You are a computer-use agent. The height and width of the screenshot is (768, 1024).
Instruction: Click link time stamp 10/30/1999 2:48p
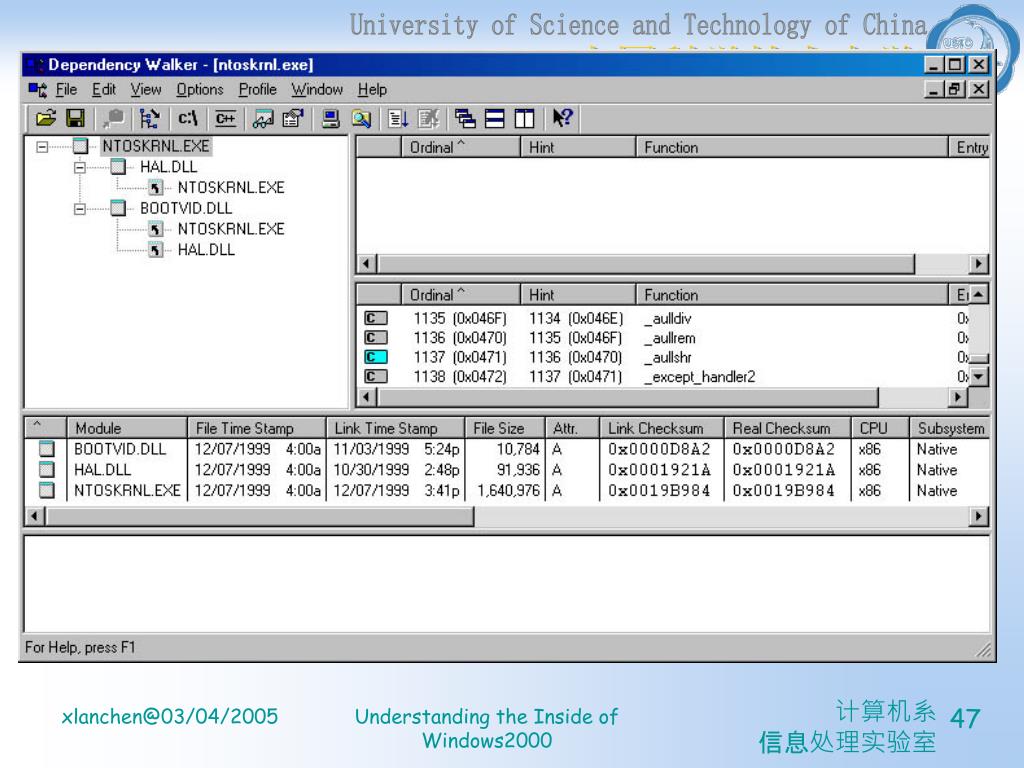pos(396,470)
